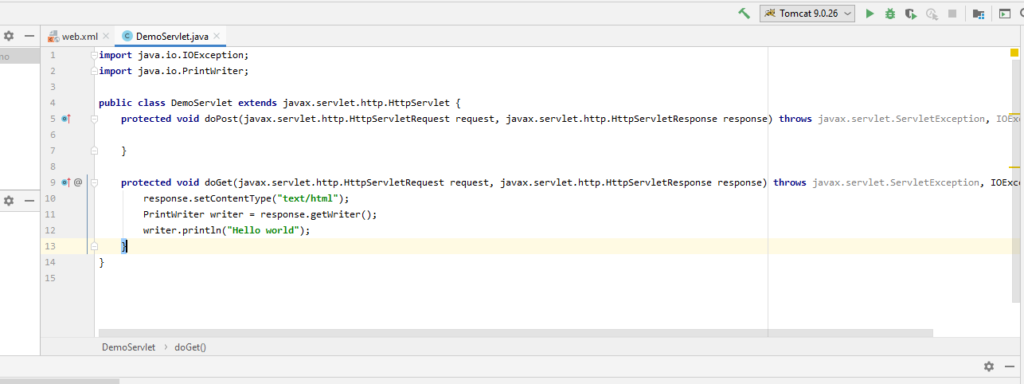Collapse the imports fold on line 1

(x=95, y=56)
